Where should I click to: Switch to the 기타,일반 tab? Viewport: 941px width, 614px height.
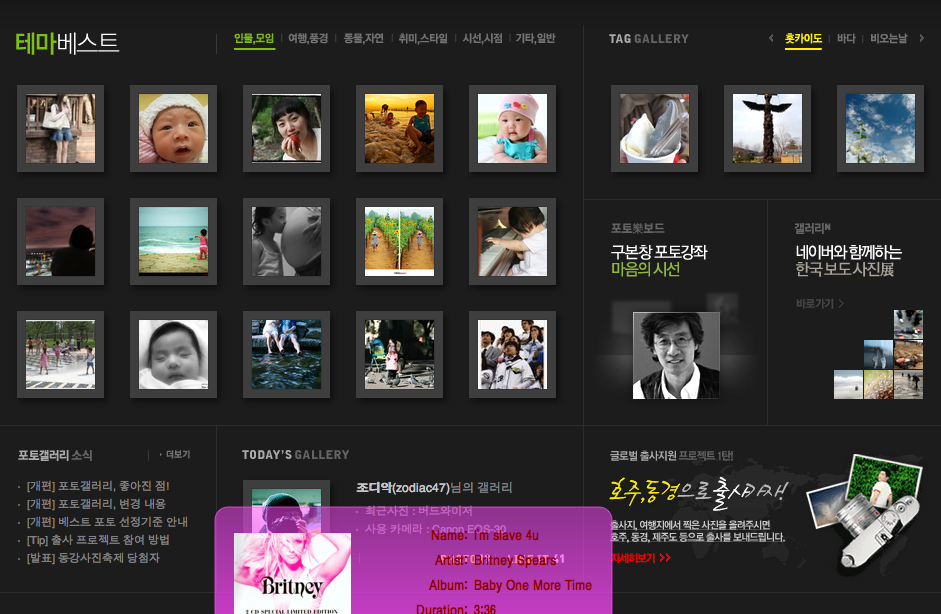click(x=535, y=38)
